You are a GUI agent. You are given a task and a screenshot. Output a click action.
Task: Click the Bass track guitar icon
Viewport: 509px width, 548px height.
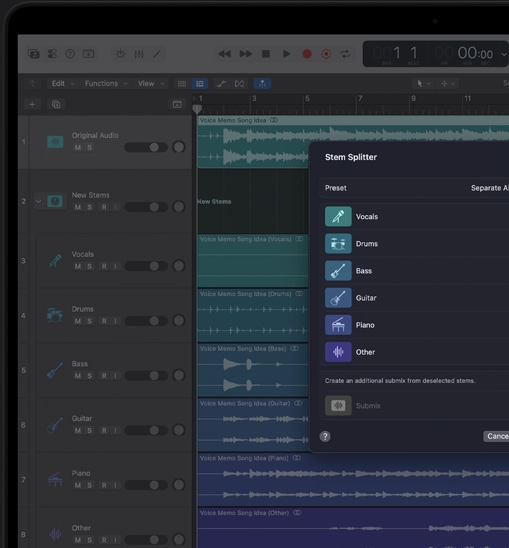pos(55,370)
